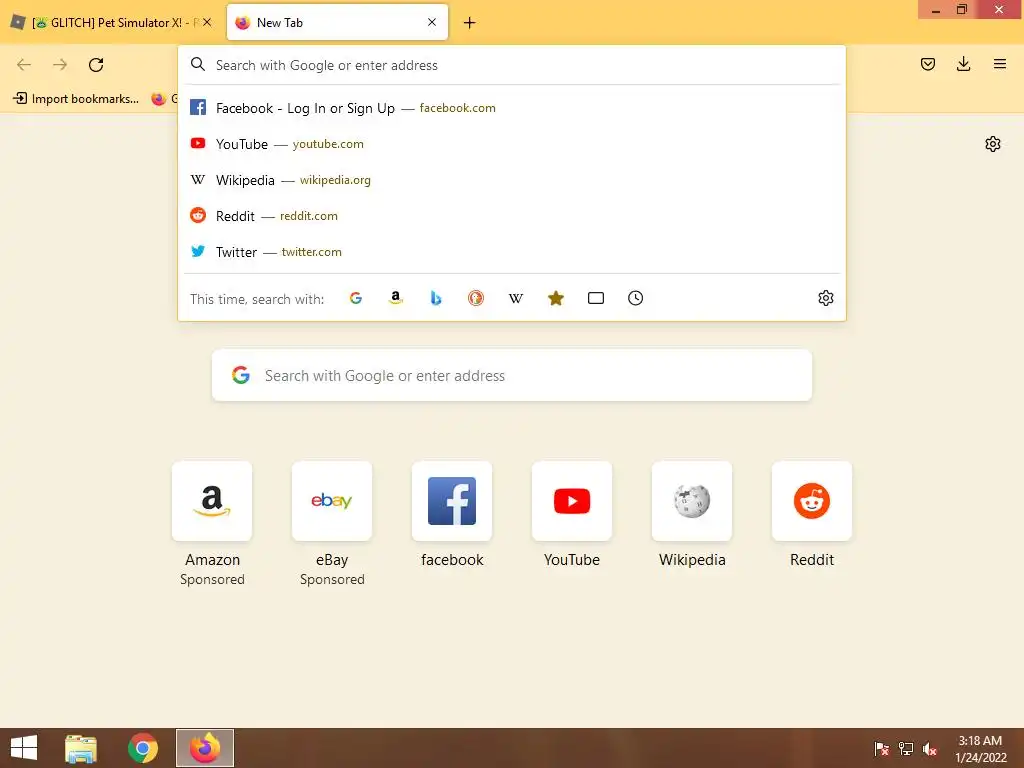Viewport: 1024px width, 768px height.
Task: Open the Downloads panel
Action: click(x=963, y=64)
